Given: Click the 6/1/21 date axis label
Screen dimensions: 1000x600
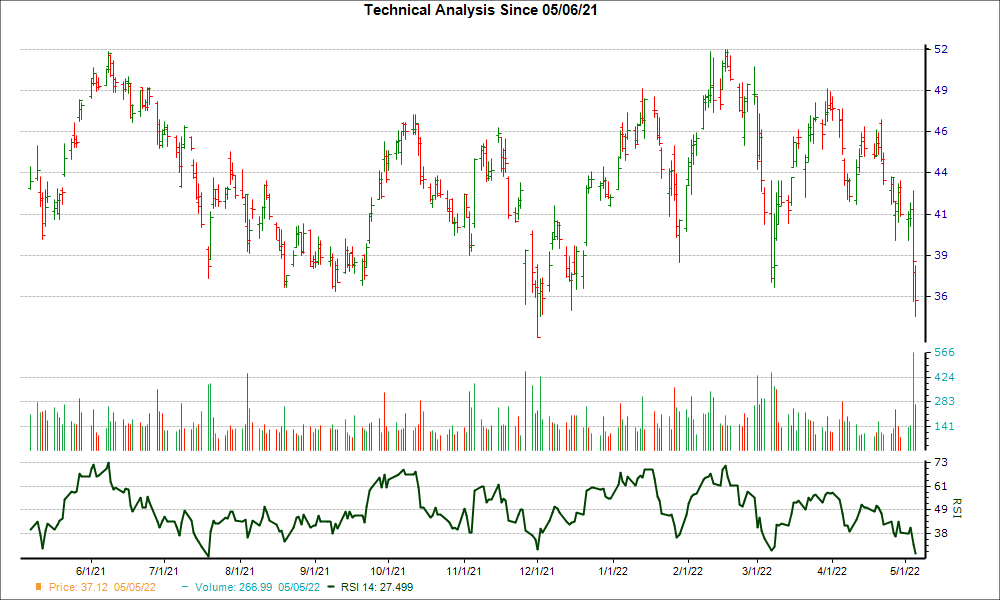Looking at the screenshot, I should pos(92,571).
